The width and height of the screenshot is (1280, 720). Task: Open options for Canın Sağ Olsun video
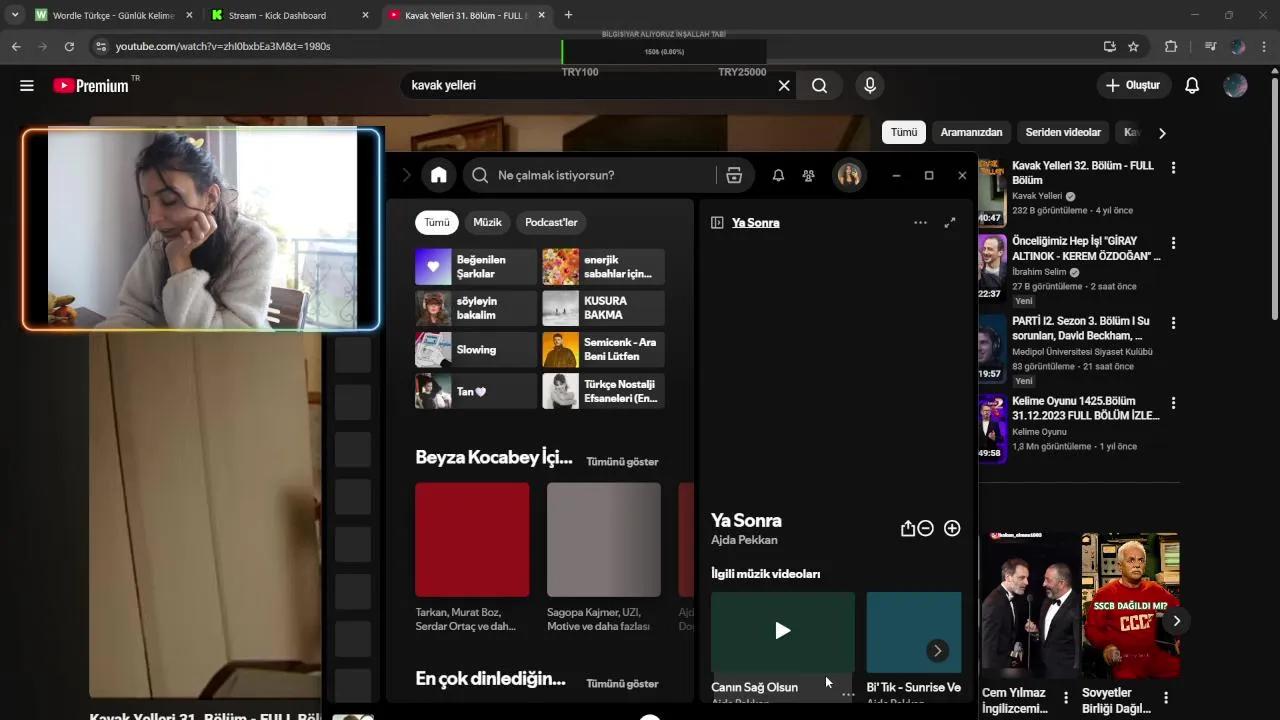pyautogui.click(x=848, y=693)
